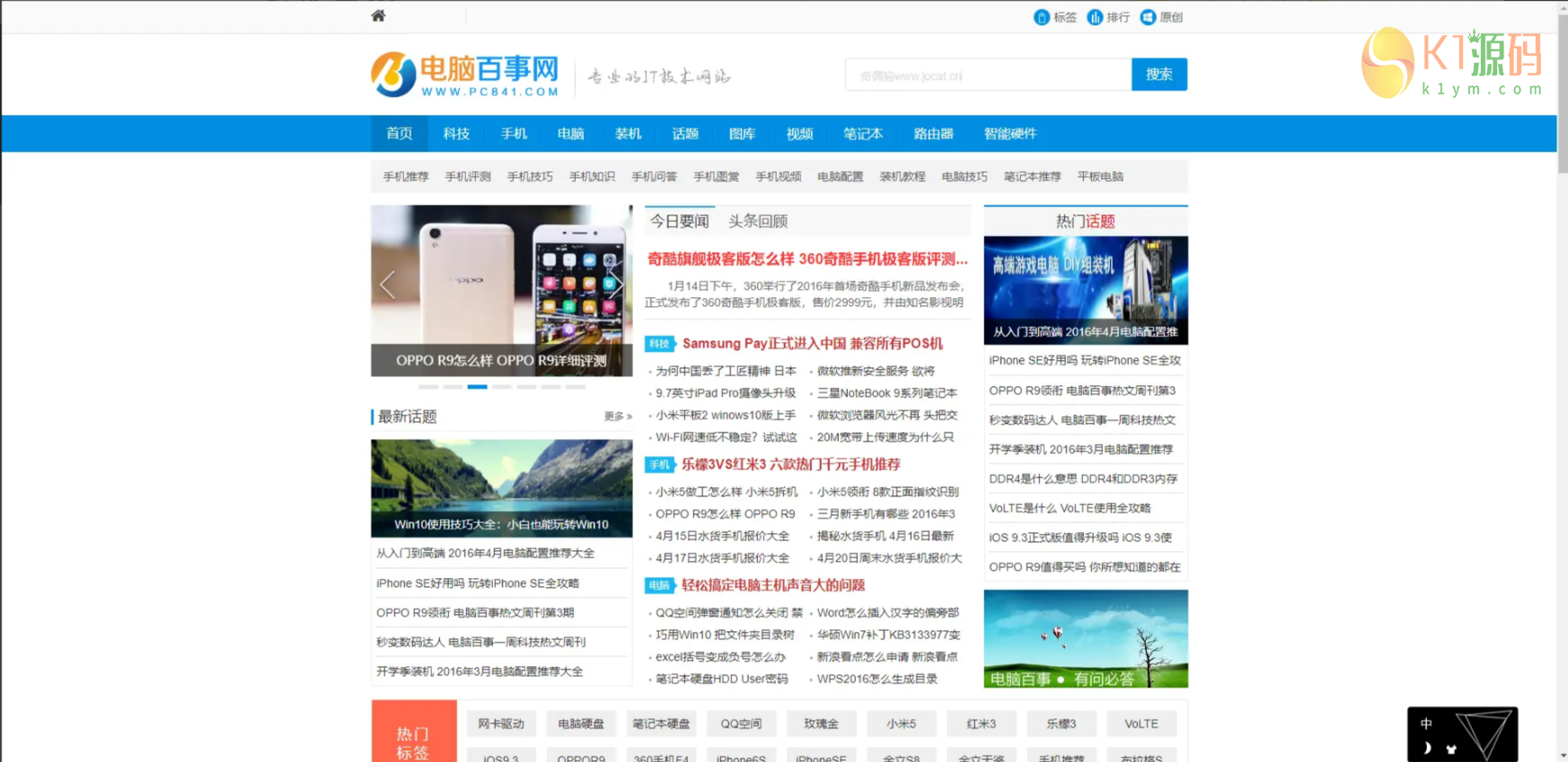Open the 电脑配置 sub-navigation link
Screen dimensions: 1568x762
(x=840, y=177)
